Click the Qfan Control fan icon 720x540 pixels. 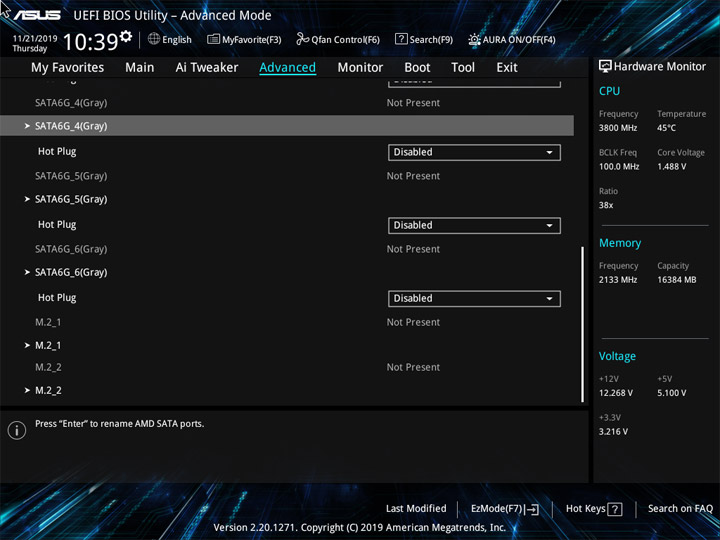[x=303, y=39]
